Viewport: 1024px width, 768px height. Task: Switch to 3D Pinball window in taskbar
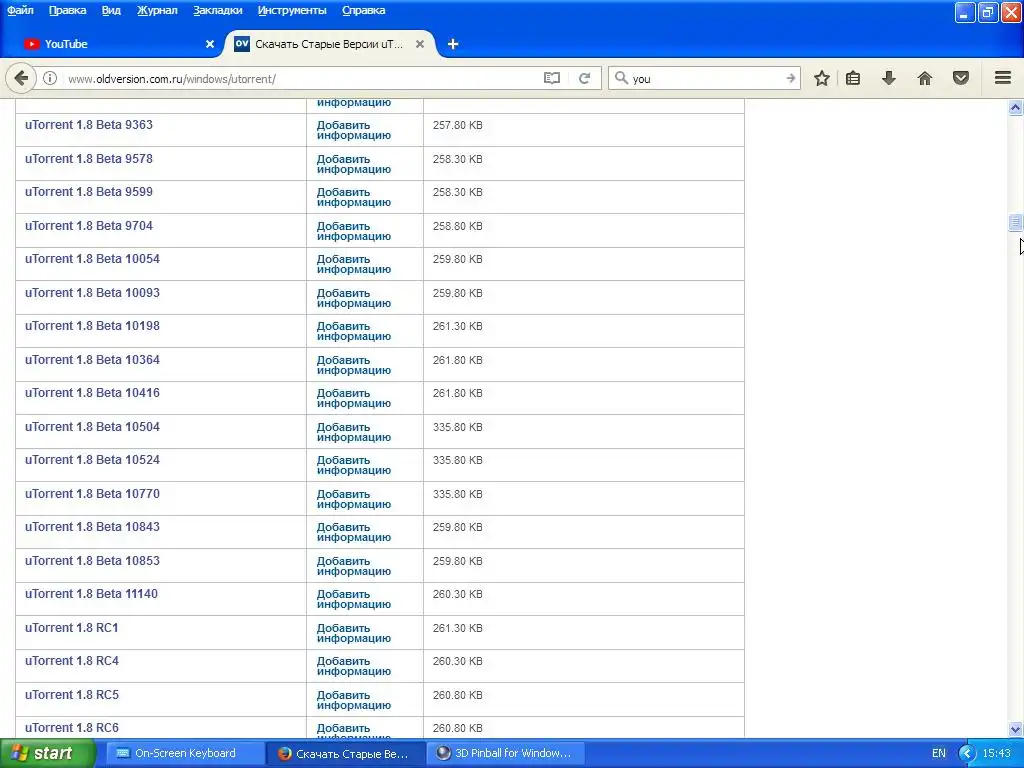(x=505, y=754)
